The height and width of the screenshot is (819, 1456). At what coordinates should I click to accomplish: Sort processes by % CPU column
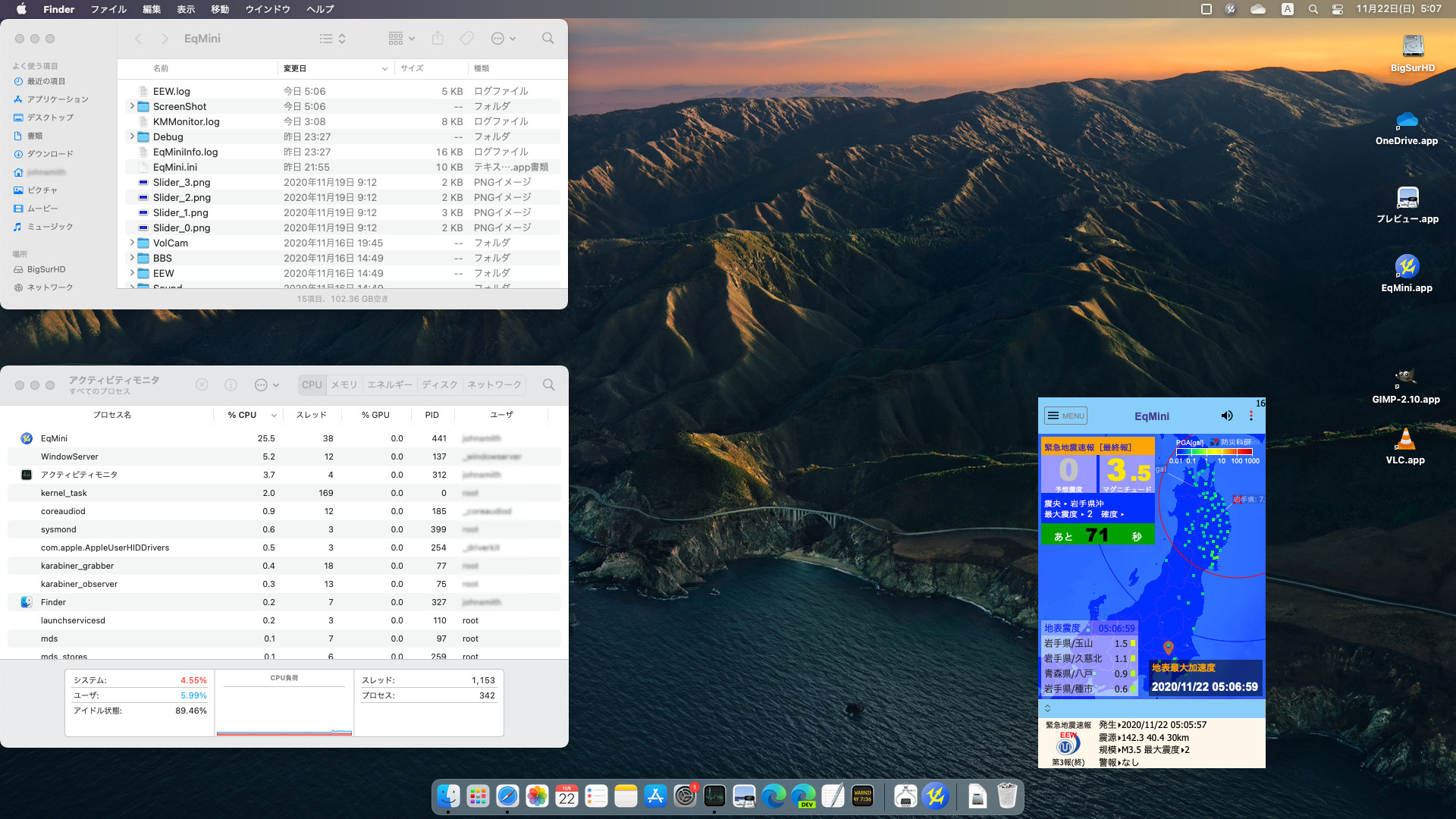243,415
